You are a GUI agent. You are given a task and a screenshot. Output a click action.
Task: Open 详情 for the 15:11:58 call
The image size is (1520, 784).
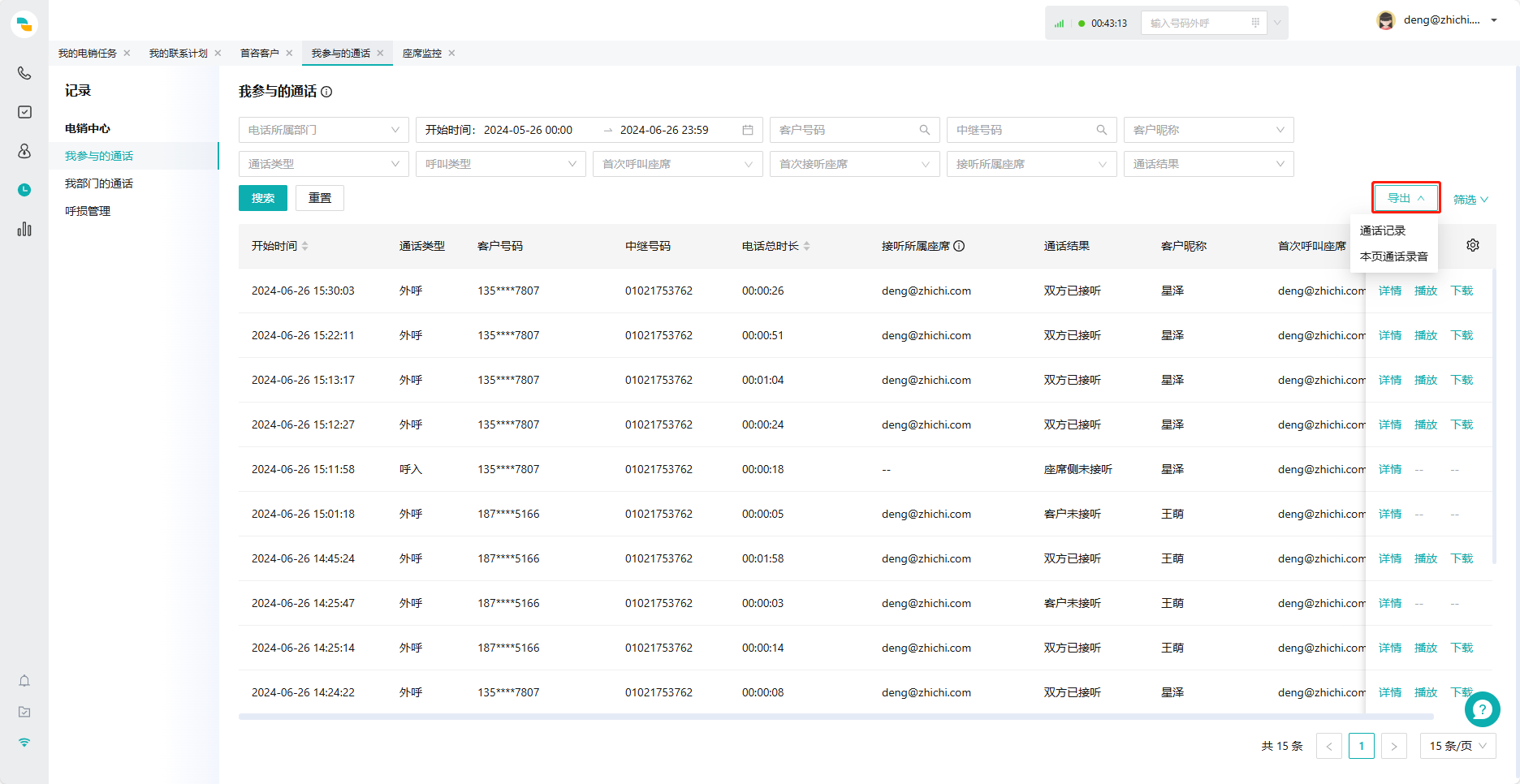tap(1390, 469)
